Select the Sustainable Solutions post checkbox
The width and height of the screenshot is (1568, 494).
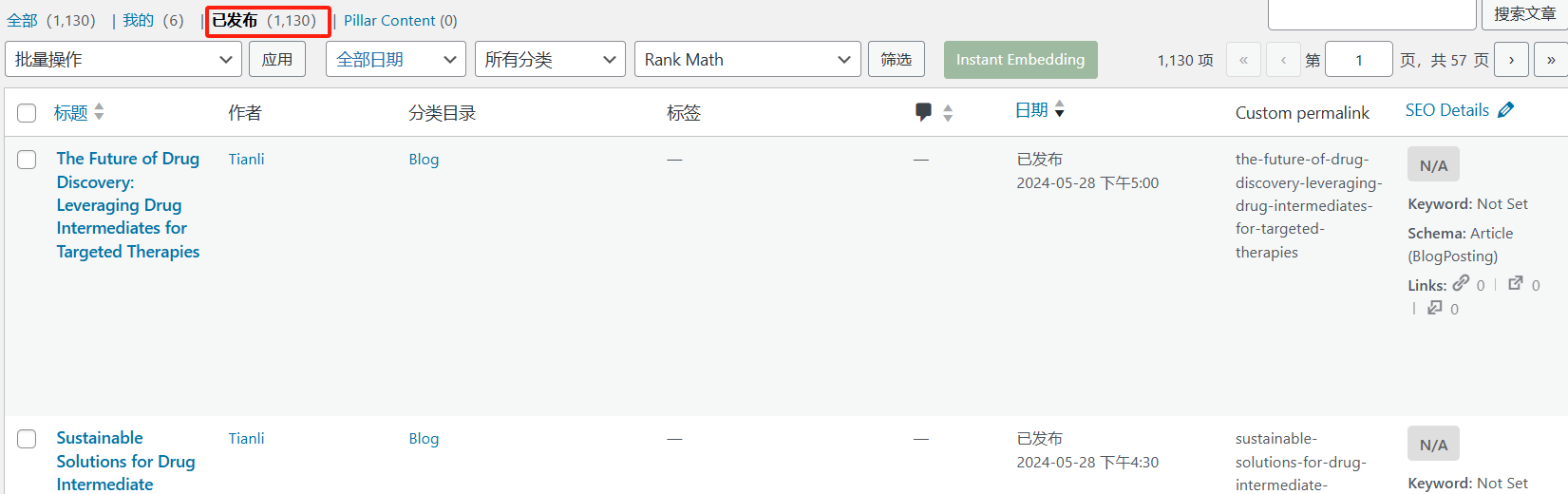coord(27,439)
